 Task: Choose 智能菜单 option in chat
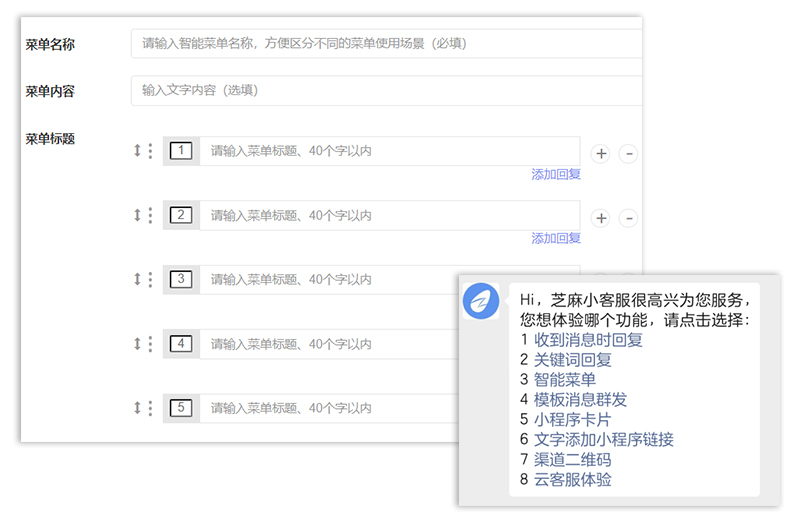click(x=565, y=380)
